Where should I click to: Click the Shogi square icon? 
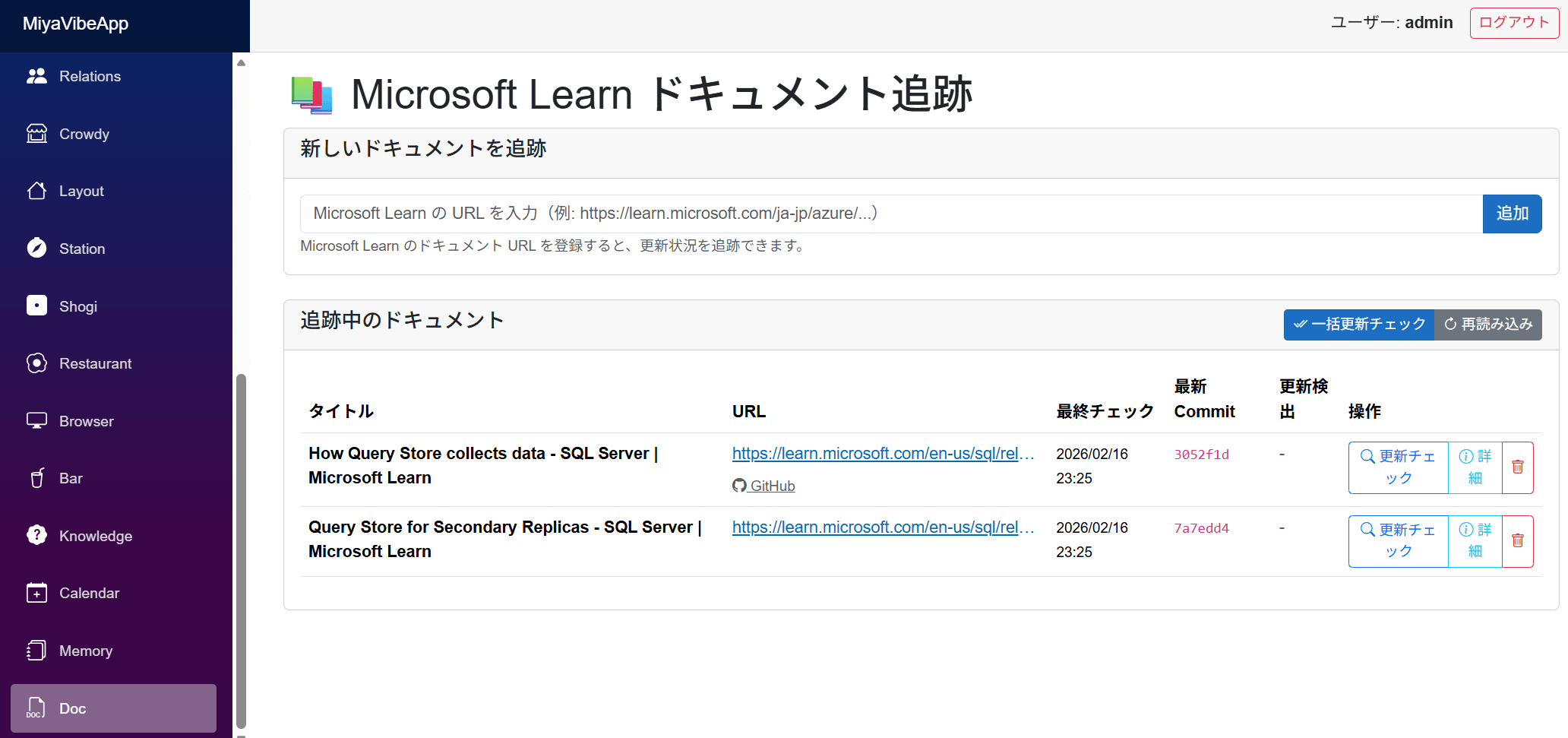pyautogui.click(x=36, y=306)
